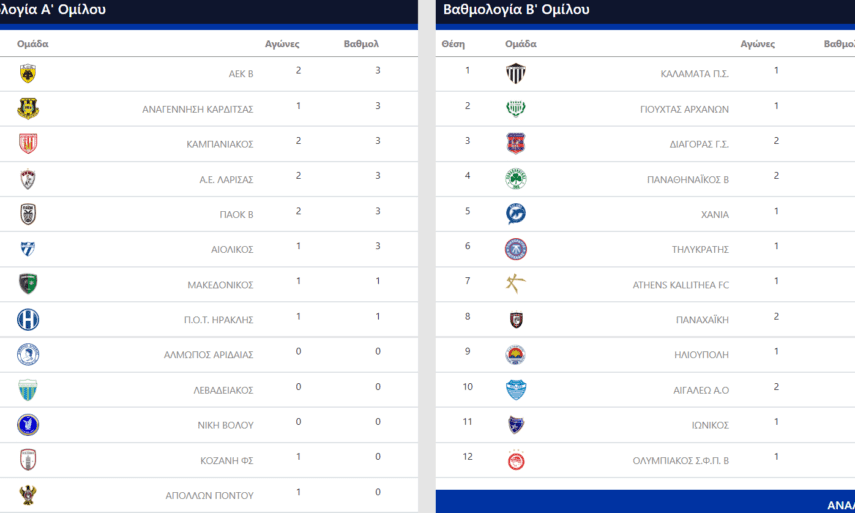
Task: Click the AEK B team logo
Action: point(28,74)
